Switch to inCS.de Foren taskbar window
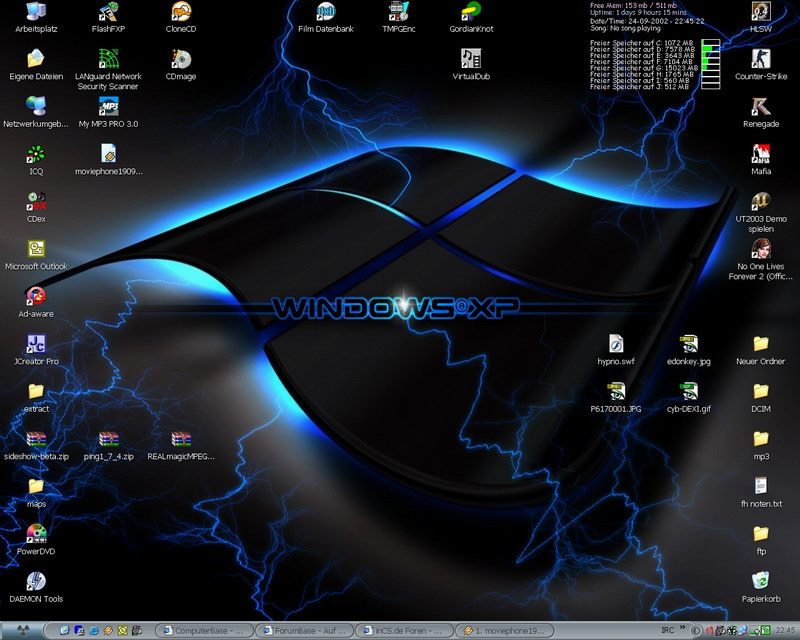The image size is (800, 640). tap(404, 631)
